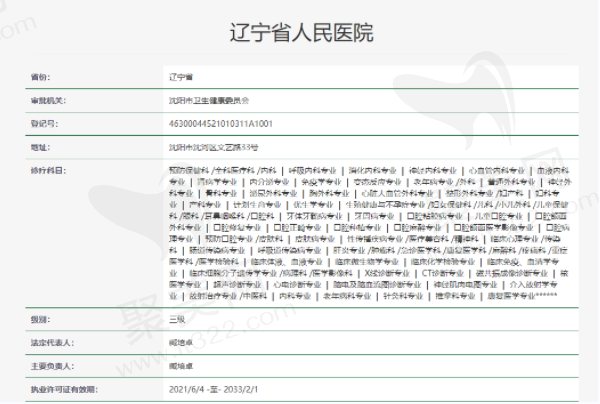Click the level value 三级
The width and height of the screenshot is (600, 404).
click(x=177, y=320)
